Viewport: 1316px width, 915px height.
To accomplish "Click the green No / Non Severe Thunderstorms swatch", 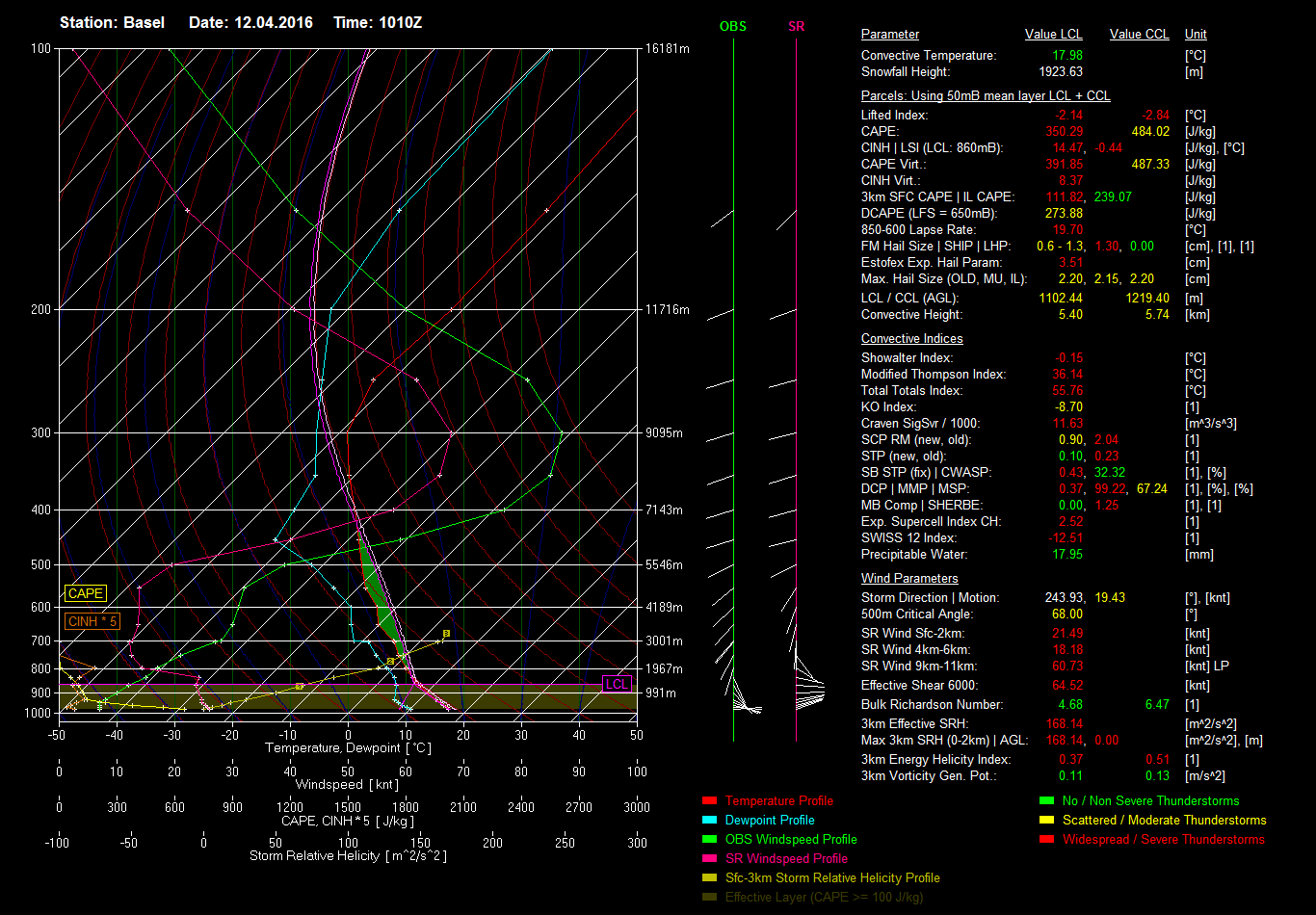I will coord(1046,801).
